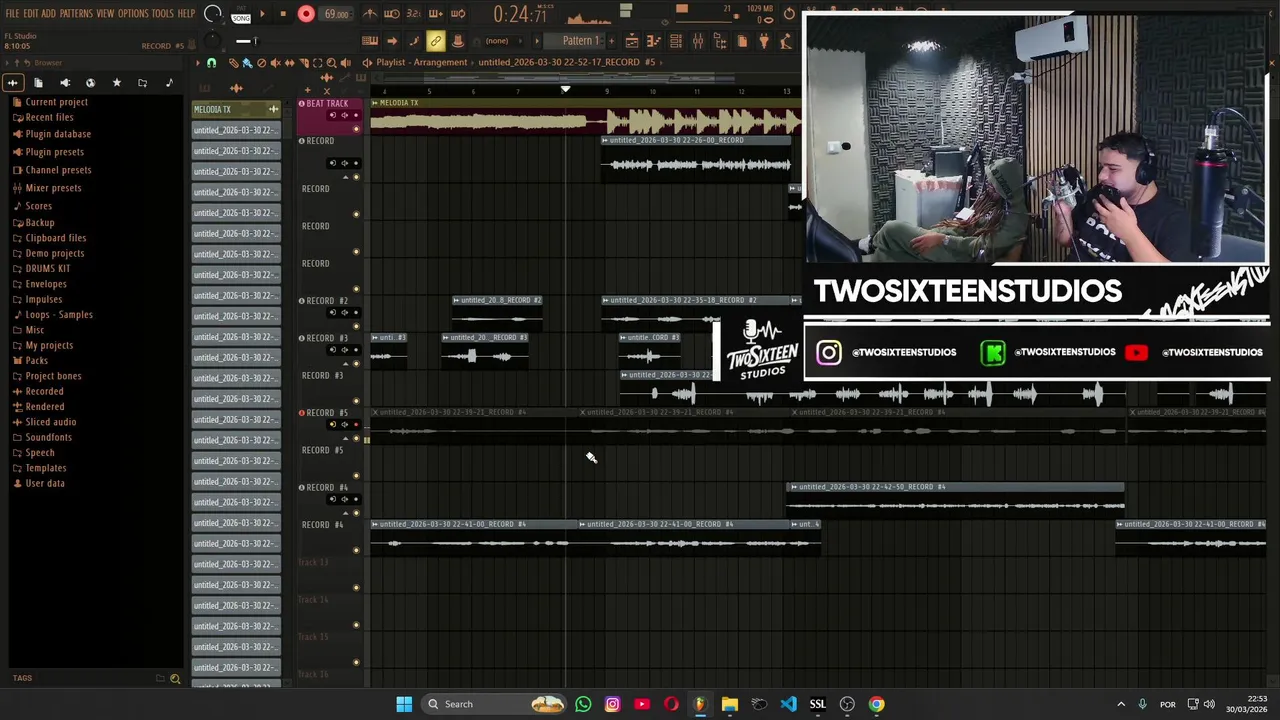Image resolution: width=1280 pixels, height=720 pixels.
Task: Select the playlist Playback speaker tool
Action: coord(345,62)
